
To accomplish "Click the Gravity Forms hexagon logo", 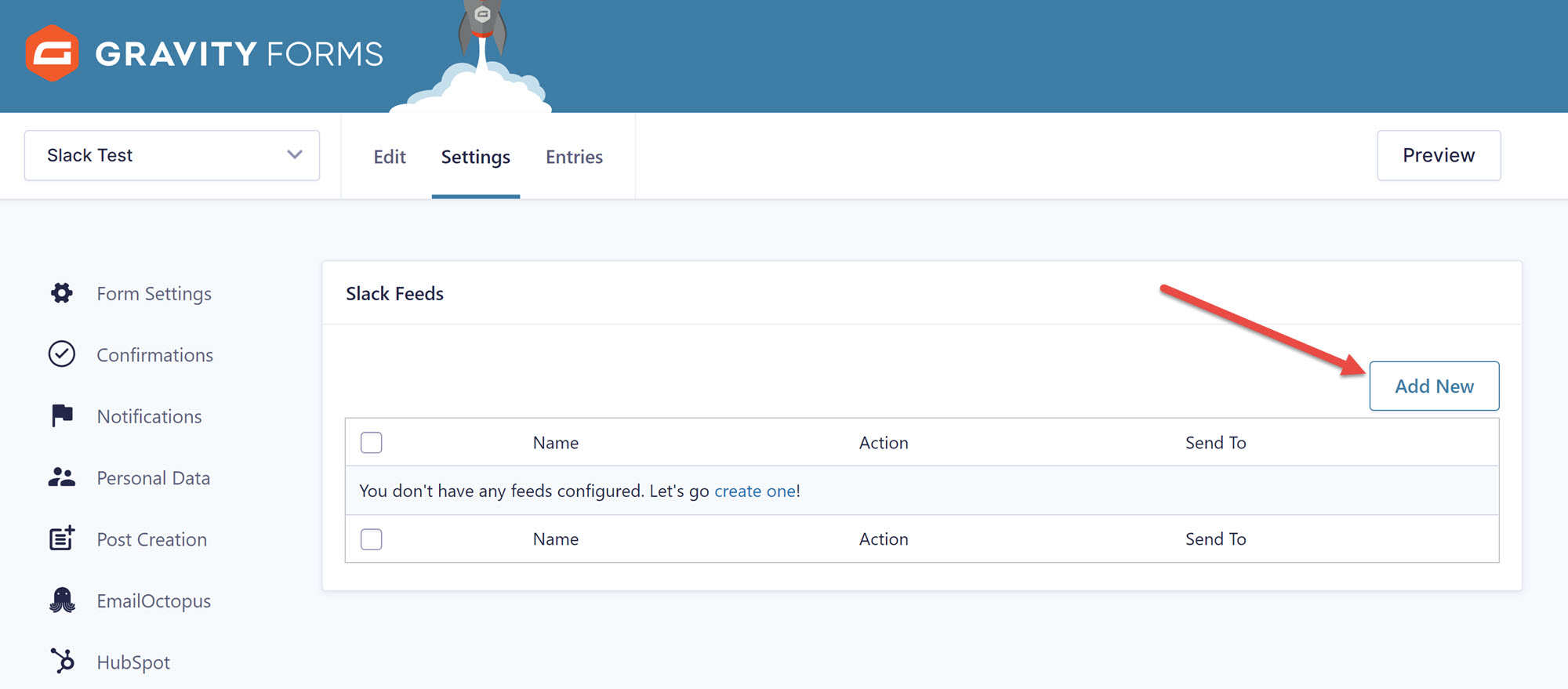I will 52,53.
